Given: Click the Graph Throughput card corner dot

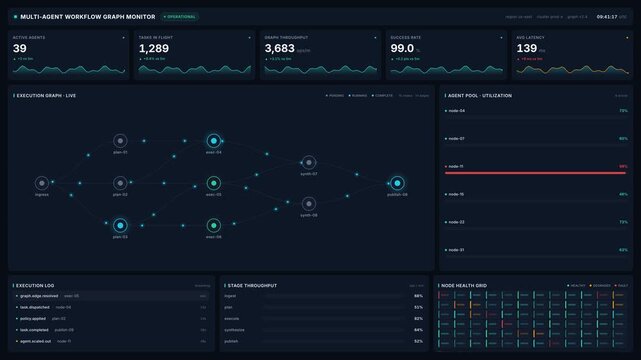Looking at the screenshot, I should coord(375,38).
